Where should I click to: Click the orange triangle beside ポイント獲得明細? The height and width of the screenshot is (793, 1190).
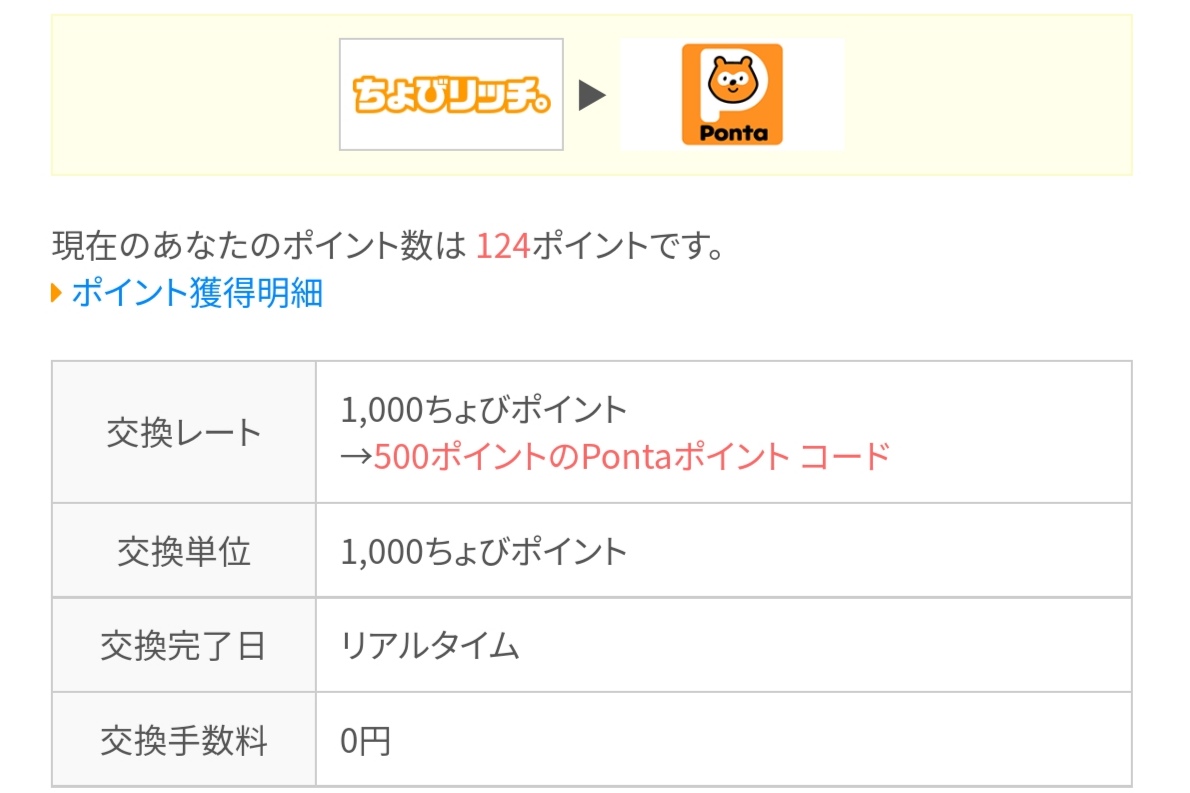pos(56,292)
